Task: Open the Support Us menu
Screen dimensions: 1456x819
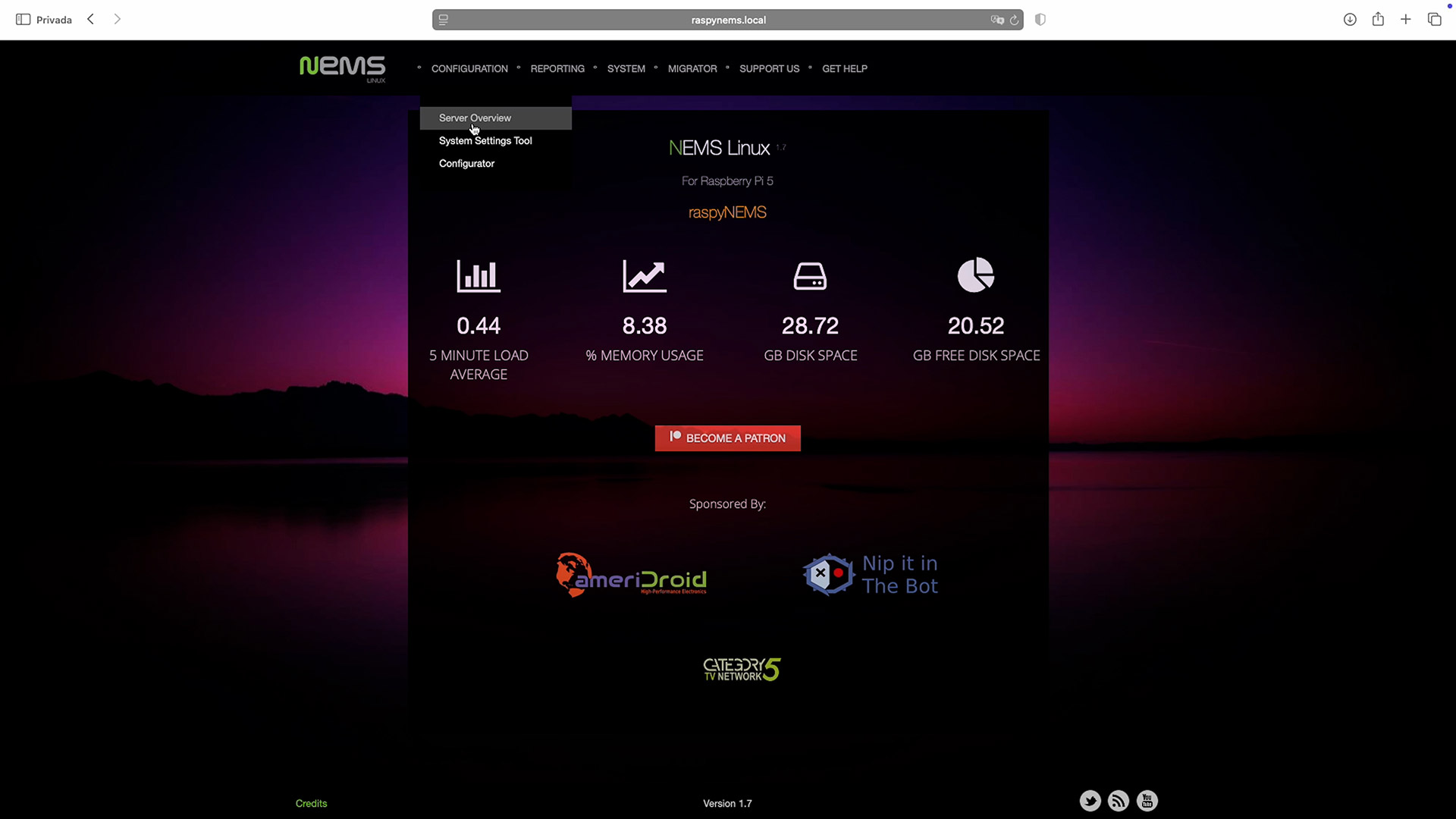Action: 770,69
